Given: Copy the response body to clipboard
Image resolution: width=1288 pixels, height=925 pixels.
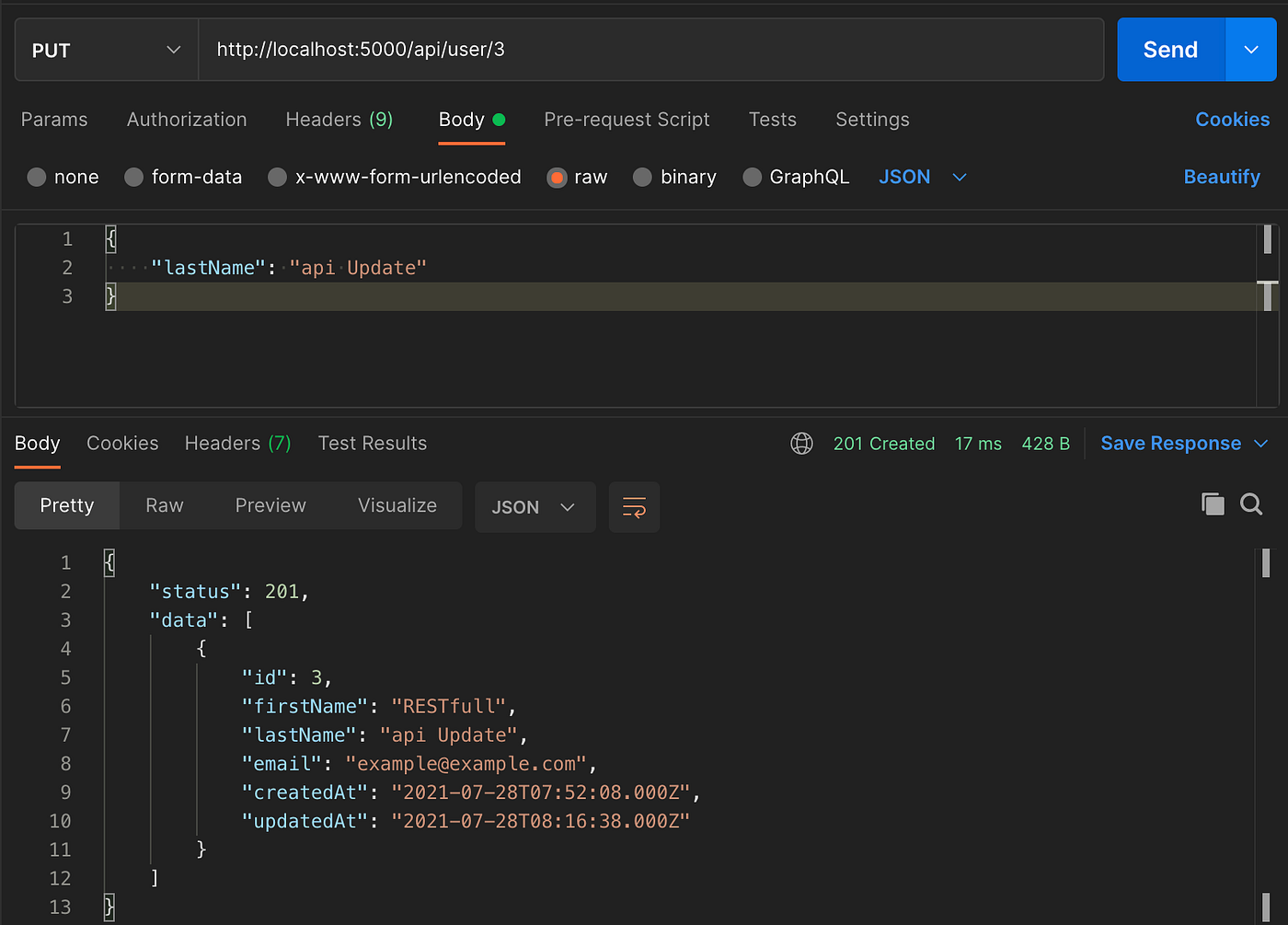Looking at the screenshot, I should click(x=1213, y=504).
